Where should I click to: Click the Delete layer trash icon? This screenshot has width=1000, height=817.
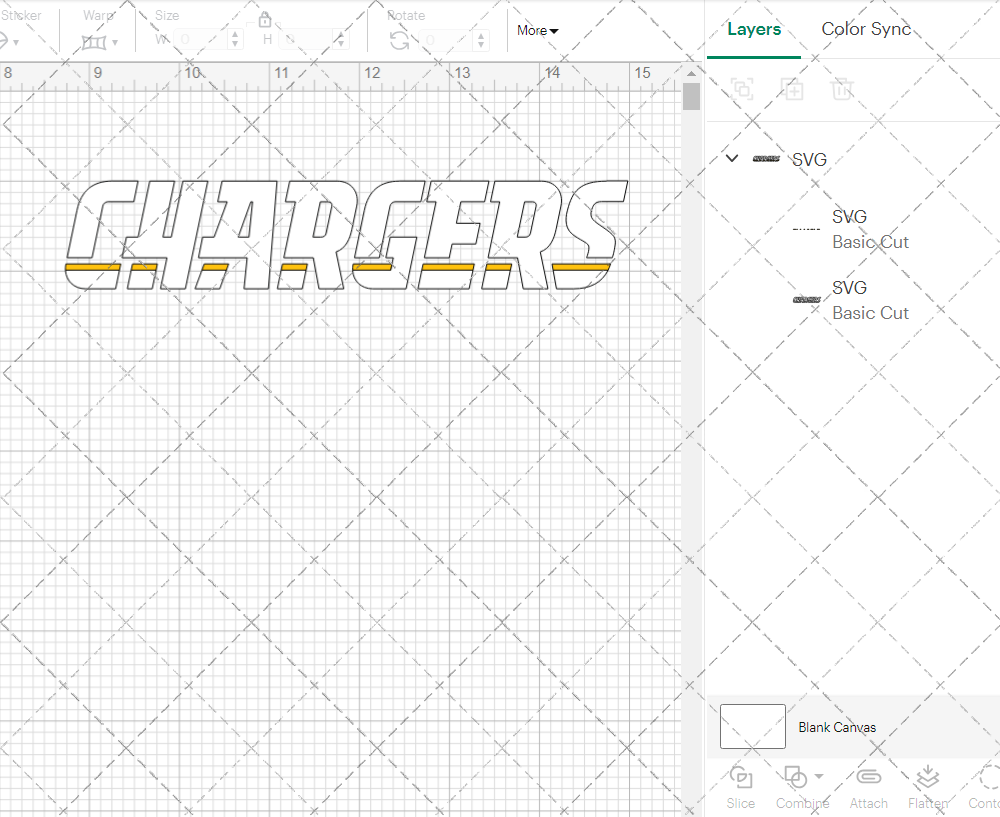coord(842,89)
